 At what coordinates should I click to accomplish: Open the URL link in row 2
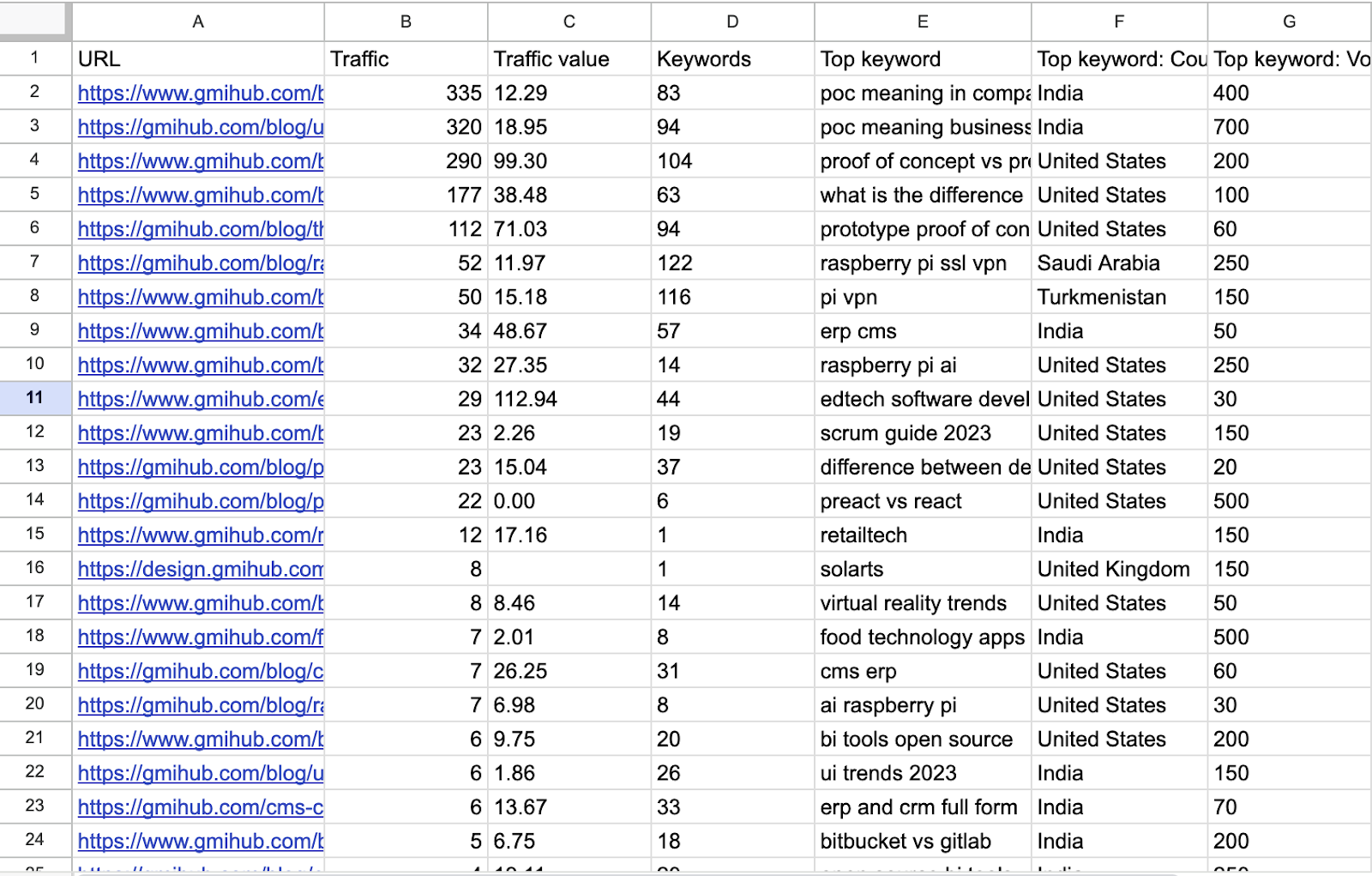201,94
